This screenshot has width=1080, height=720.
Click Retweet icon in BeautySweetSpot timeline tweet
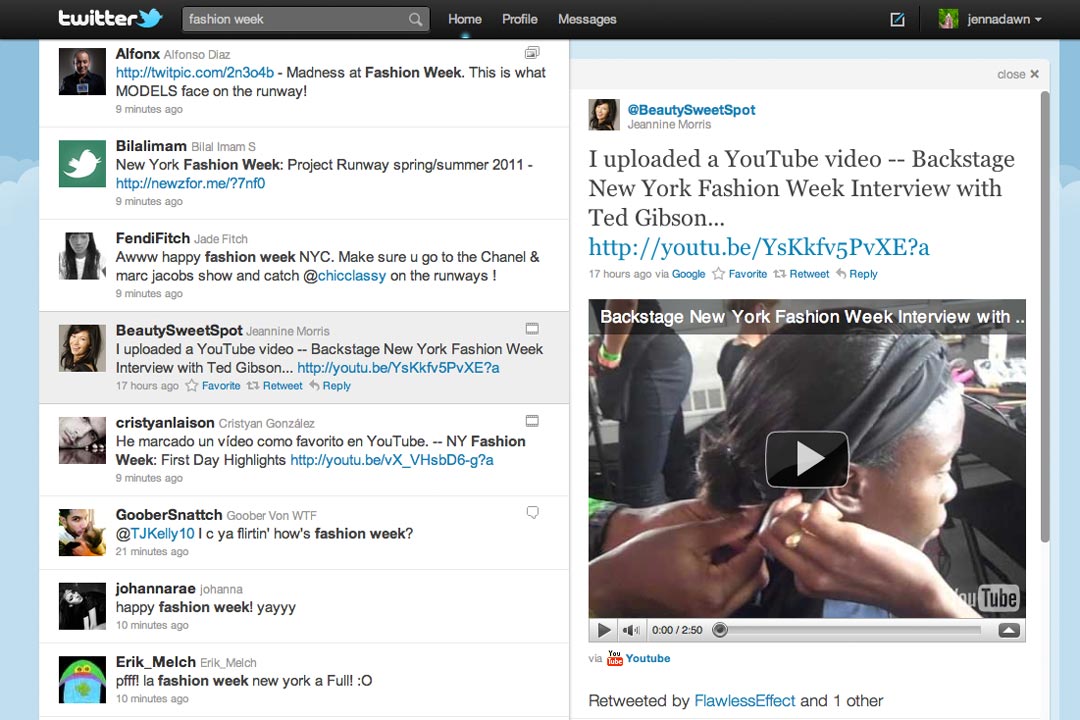[x=253, y=386]
